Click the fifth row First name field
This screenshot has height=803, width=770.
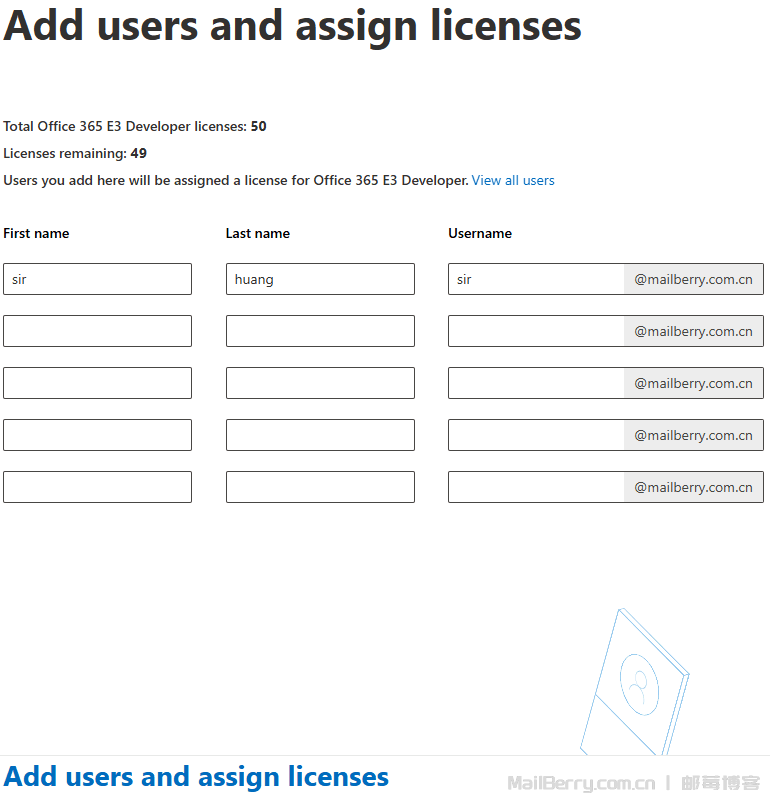[97, 487]
